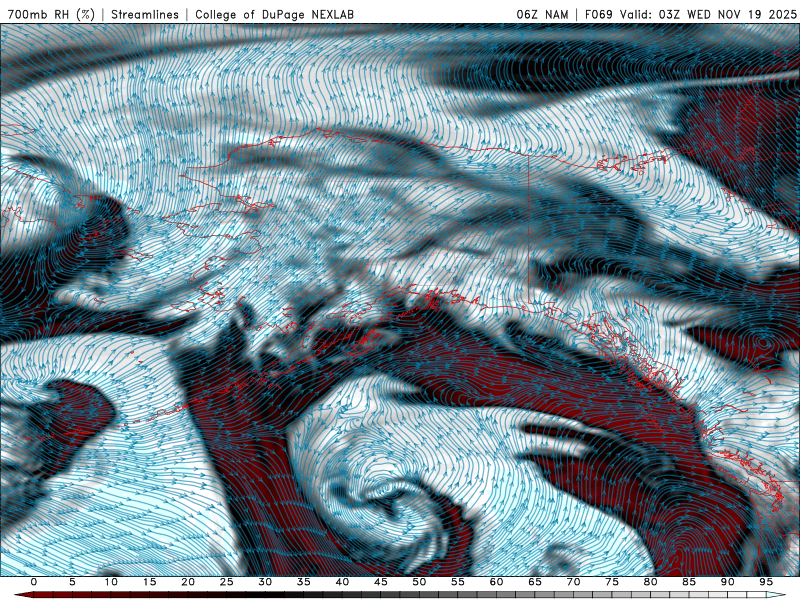The image size is (800, 600).
Task: Click the colorbar label "10"
Action: pos(111,582)
